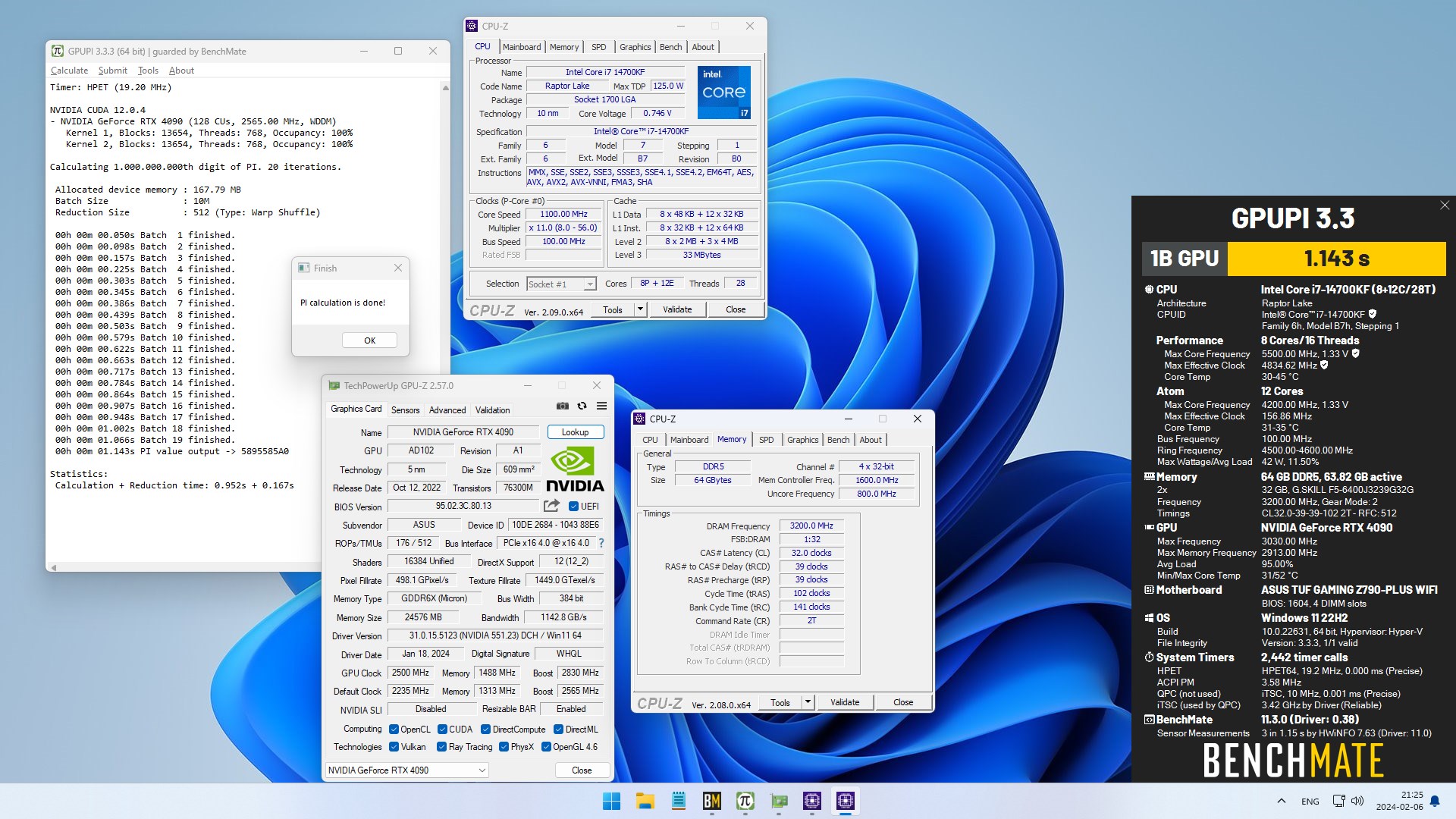The width and height of the screenshot is (1456, 819).
Task: Toggle the CUDA checkbox
Action: point(442,730)
